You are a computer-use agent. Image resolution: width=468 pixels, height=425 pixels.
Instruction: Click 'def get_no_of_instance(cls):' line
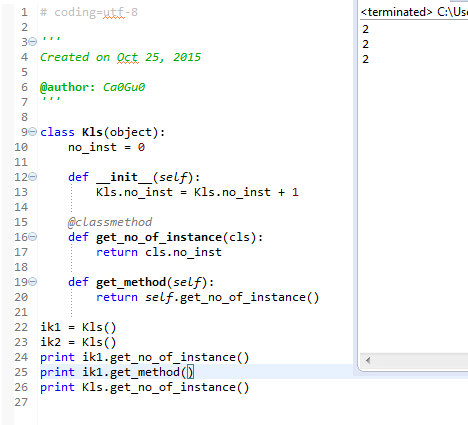[166, 237]
